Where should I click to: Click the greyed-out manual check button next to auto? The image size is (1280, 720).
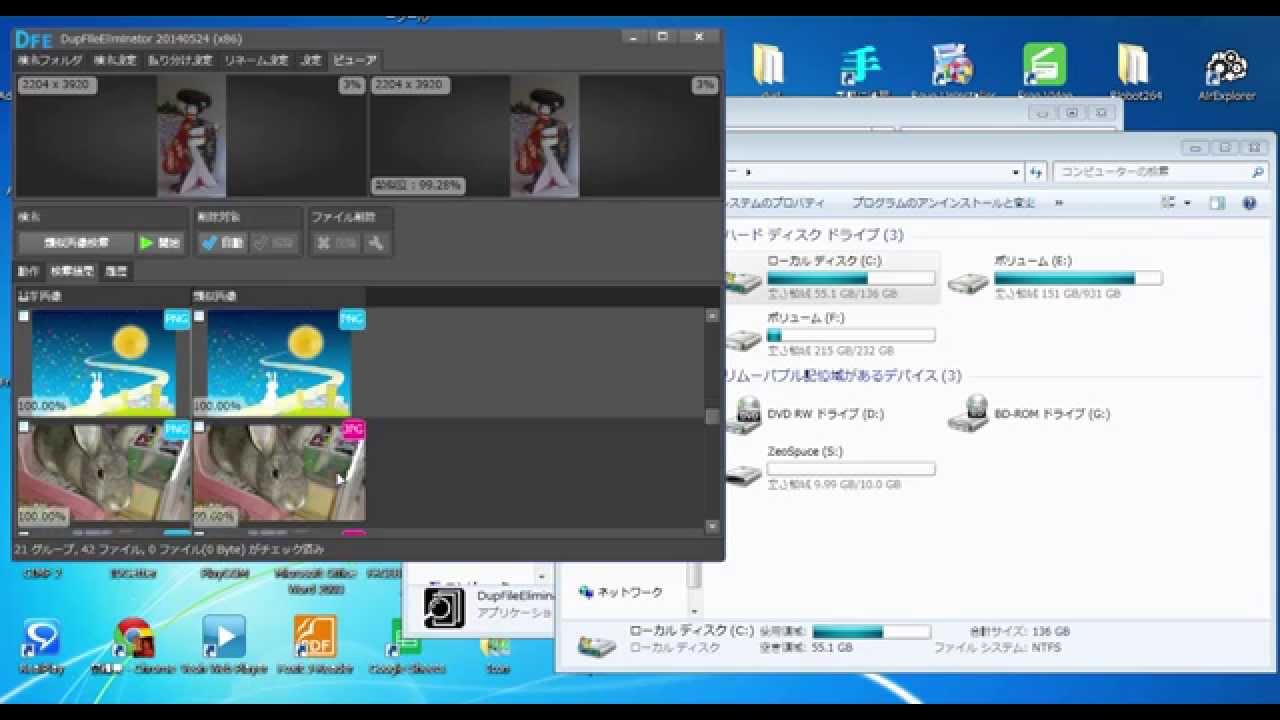pyautogui.click(x=274, y=242)
